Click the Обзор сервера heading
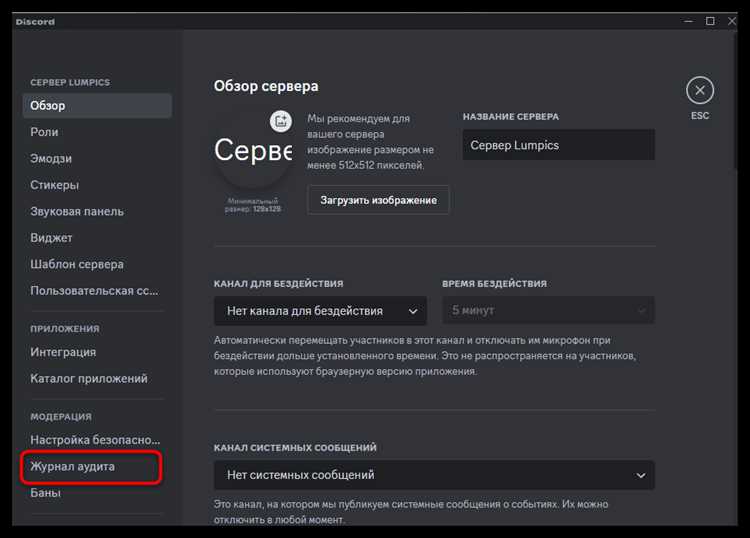Image resolution: width=750 pixels, height=538 pixels. pos(266,86)
